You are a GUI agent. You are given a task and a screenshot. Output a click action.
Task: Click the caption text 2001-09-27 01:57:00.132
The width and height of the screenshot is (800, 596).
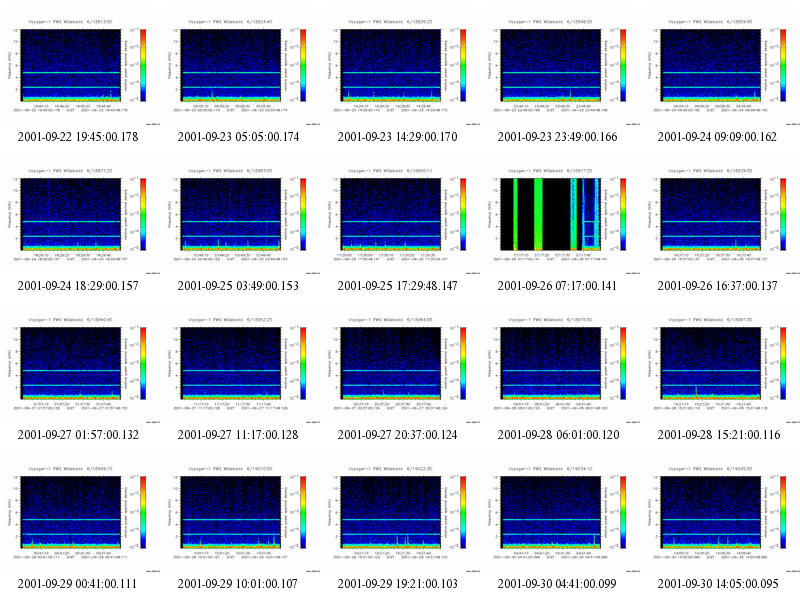tap(78, 435)
